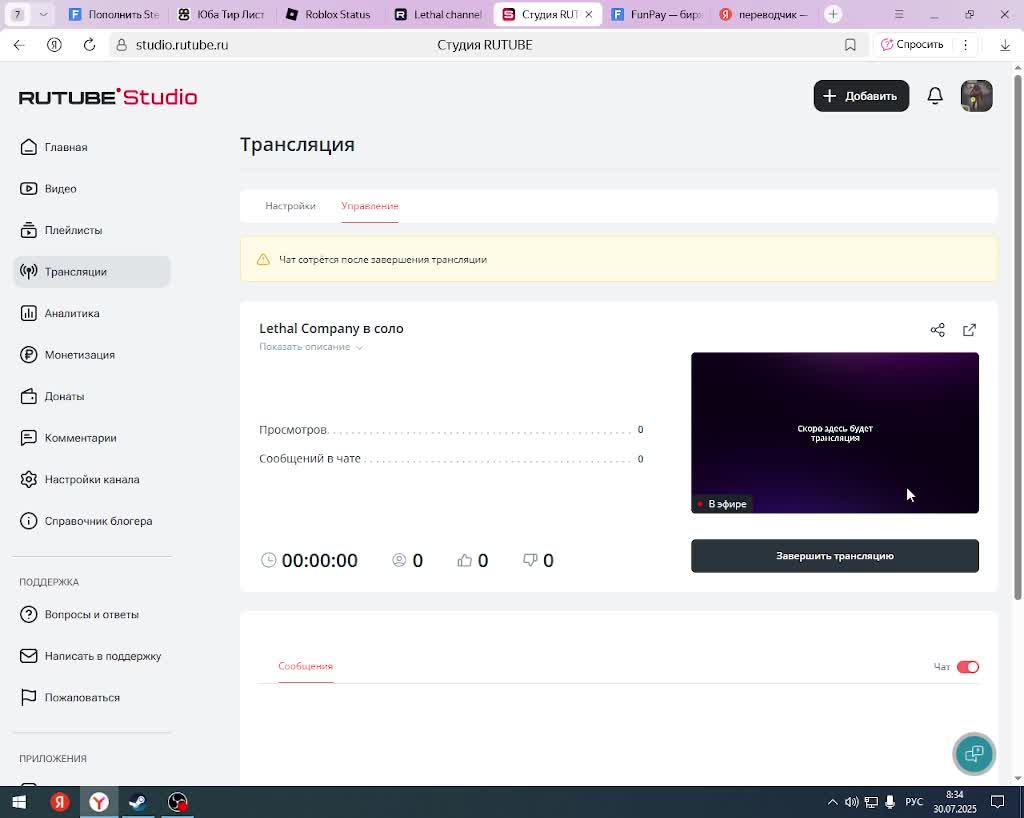Screen dimensions: 1024x818
Task: Open the browser hamburger menu
Action: [899, 14]
